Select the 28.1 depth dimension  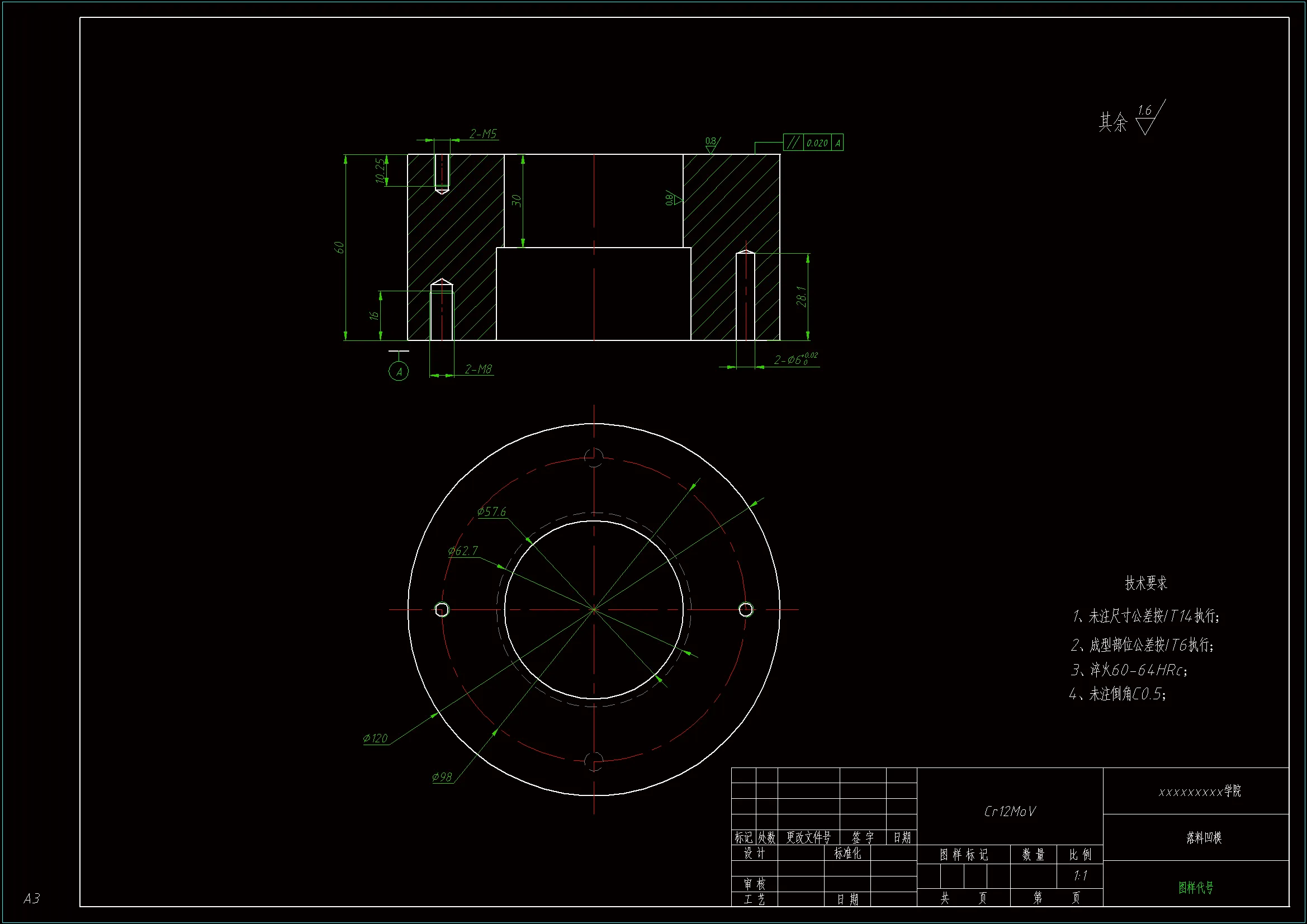coord(801,297)
